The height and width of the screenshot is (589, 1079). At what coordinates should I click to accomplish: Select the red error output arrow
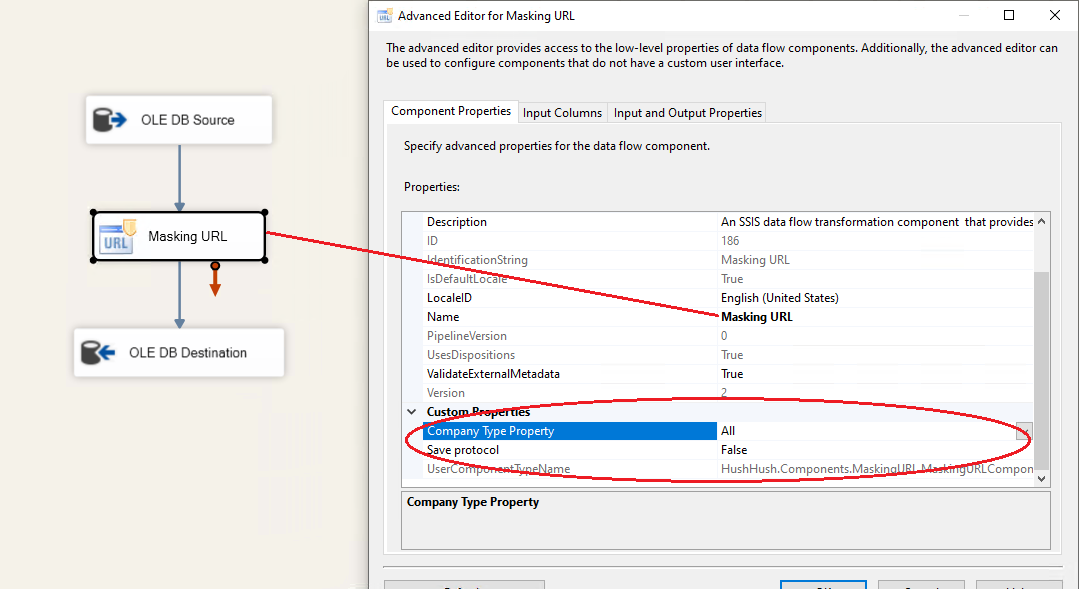(215, 282)
